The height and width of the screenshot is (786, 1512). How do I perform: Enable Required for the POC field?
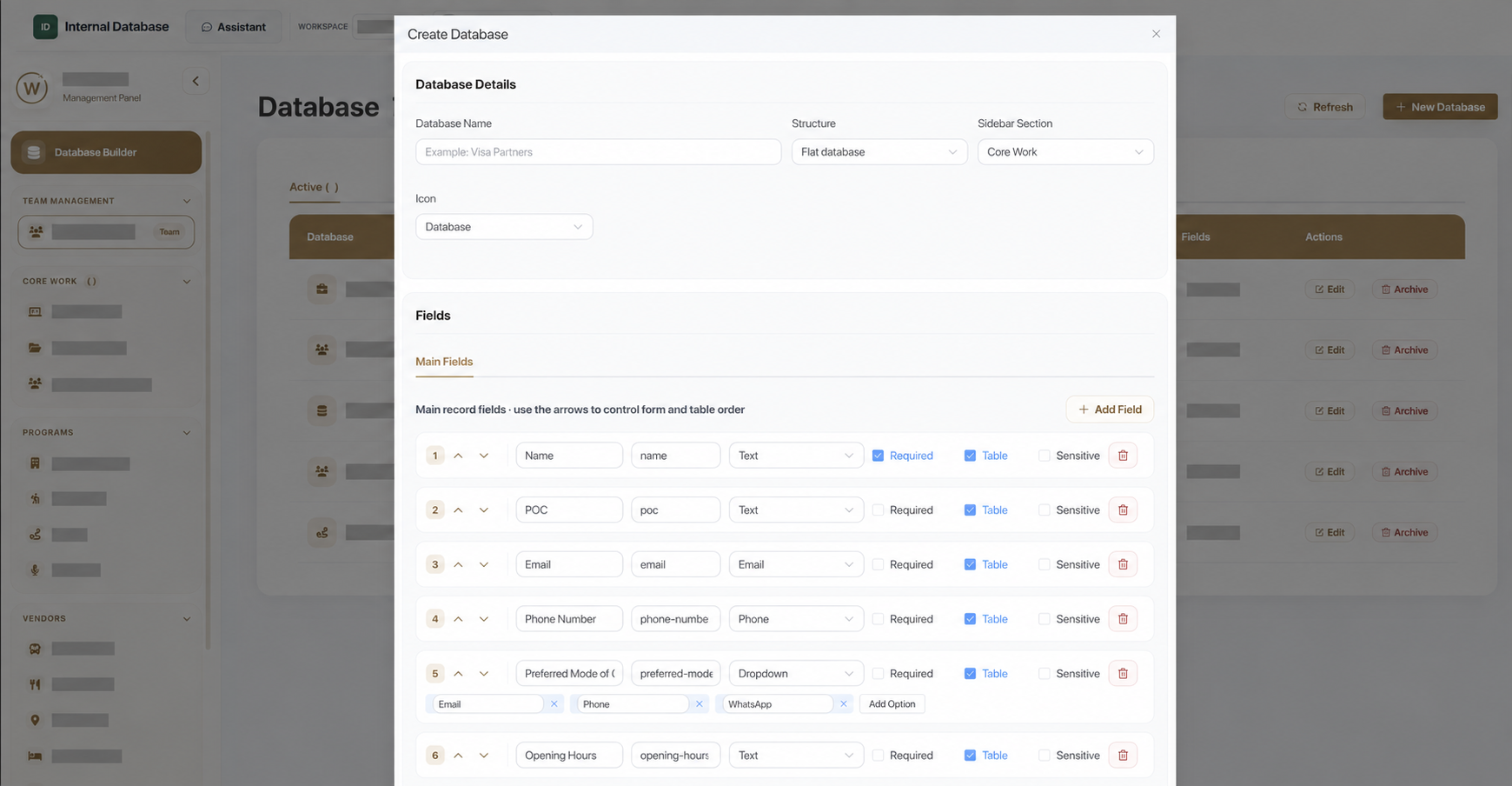878,510
